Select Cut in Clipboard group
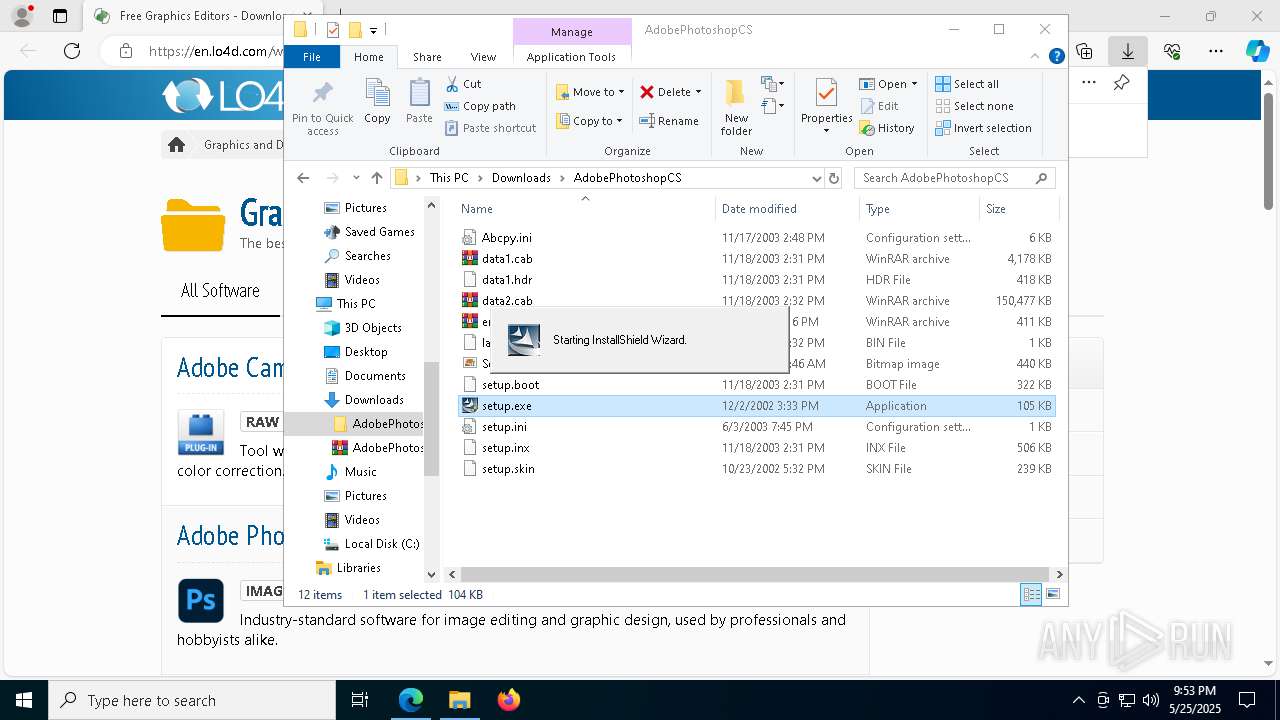 point(463,84)
